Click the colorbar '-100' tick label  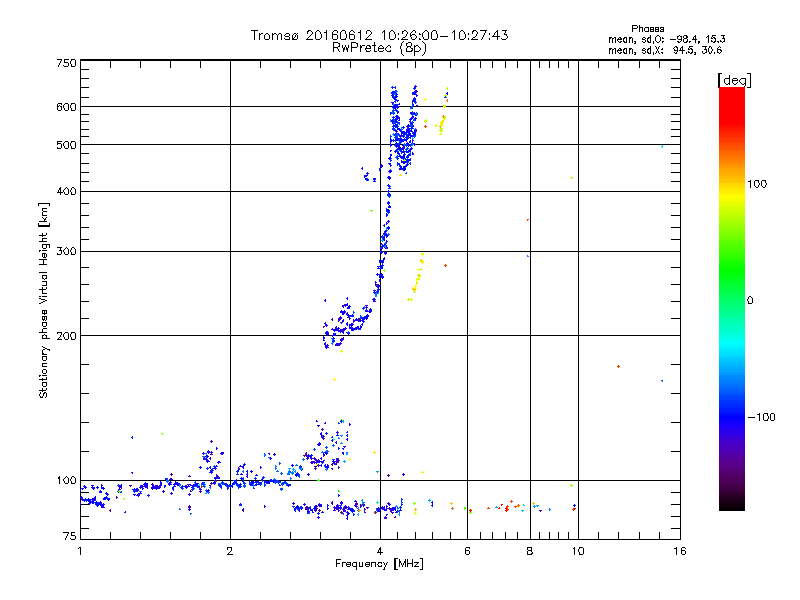[x=761, y=417]
